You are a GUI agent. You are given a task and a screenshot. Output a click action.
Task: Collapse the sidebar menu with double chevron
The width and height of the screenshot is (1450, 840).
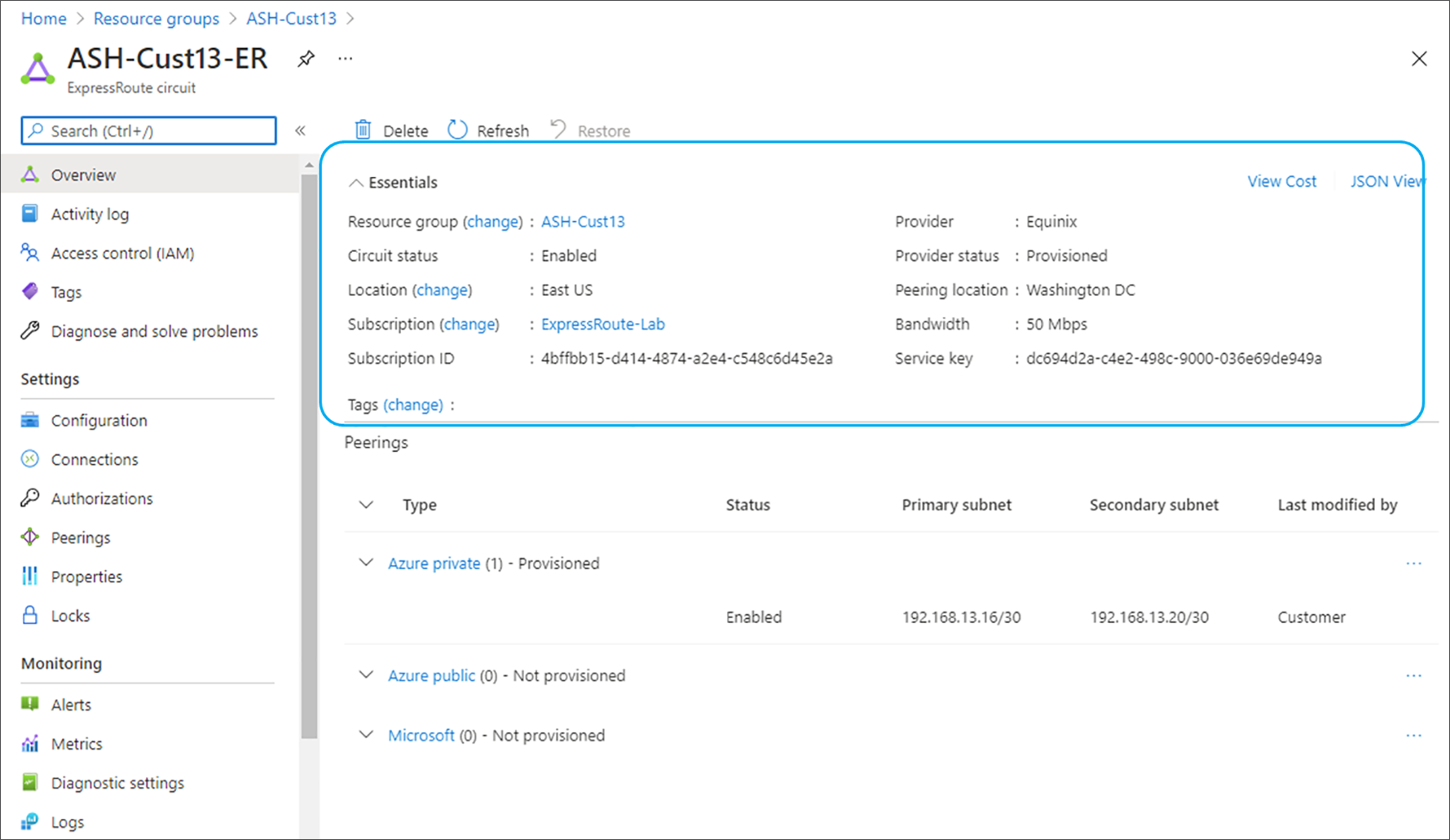[x=300, y=130]
